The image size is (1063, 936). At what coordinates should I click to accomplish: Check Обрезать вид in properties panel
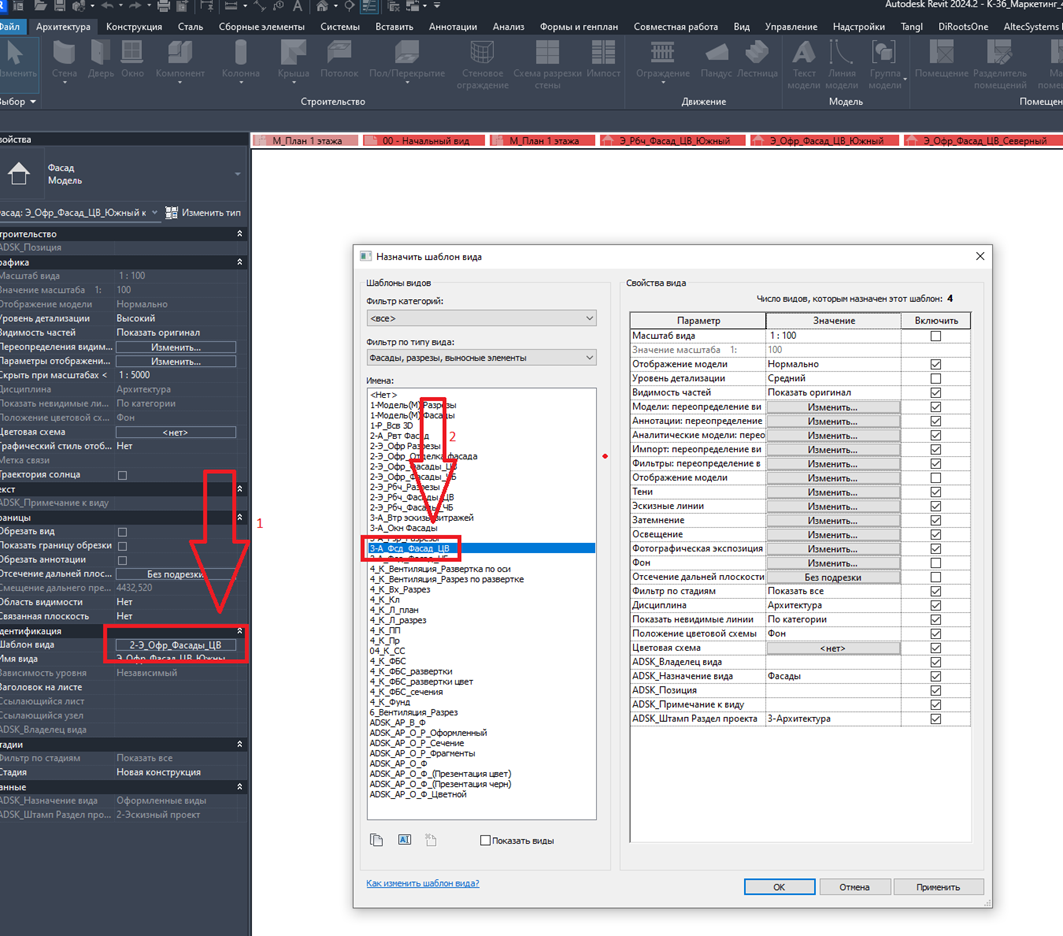tap(123, 532)
